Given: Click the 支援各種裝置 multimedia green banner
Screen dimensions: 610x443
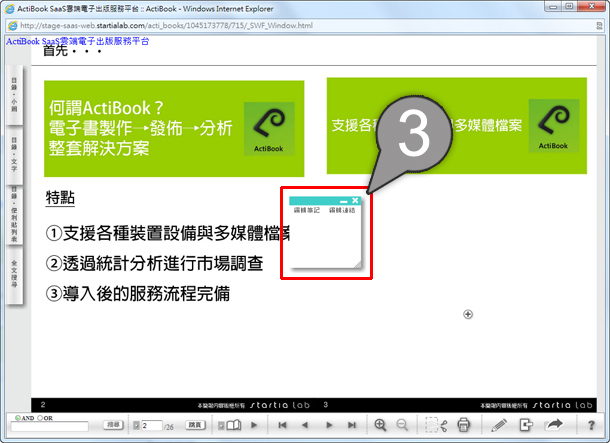Looking at the screenshot, I should pyautogui.click(x=457, y=126).
